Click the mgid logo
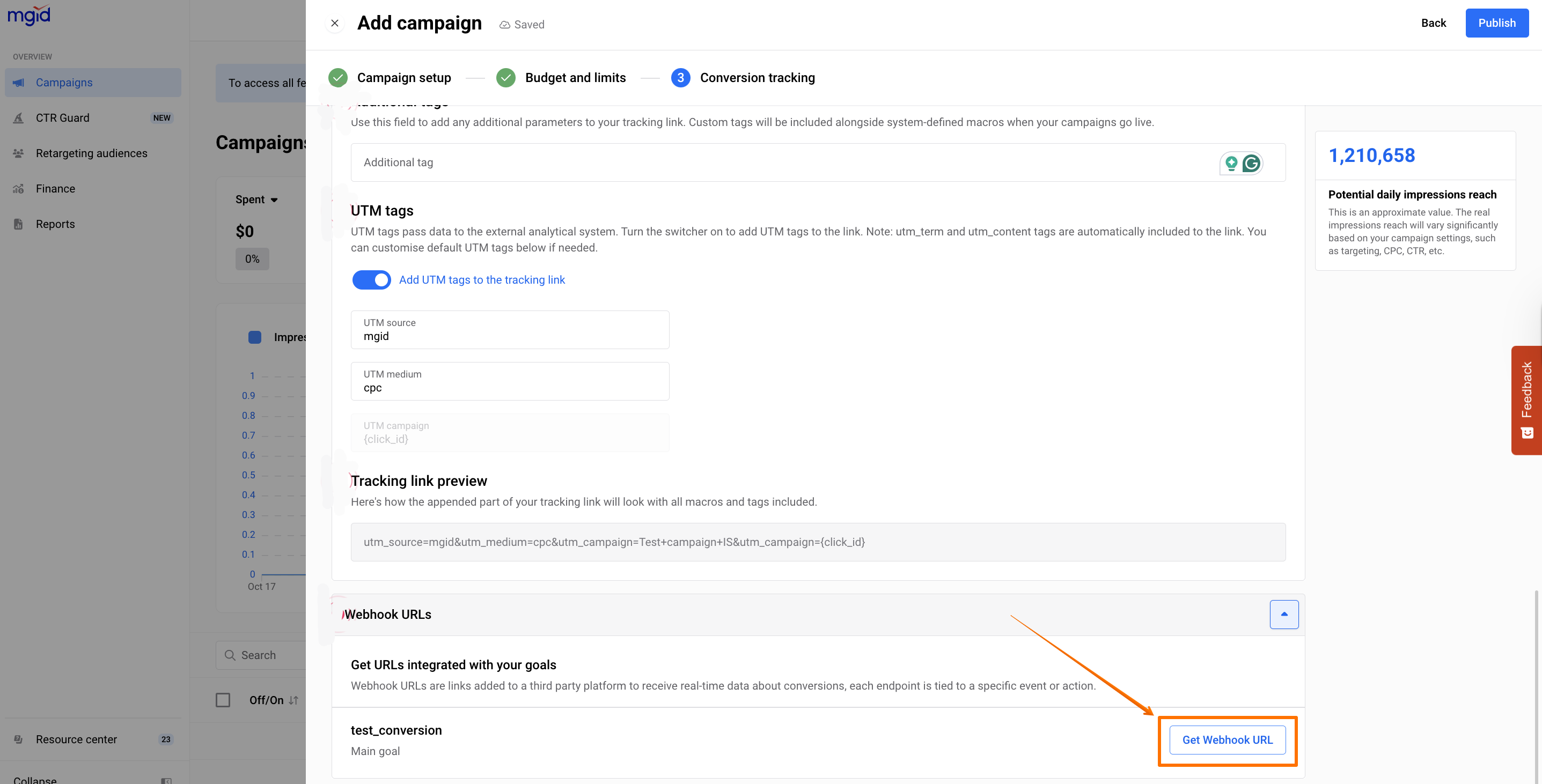The height and width of the screenshot is (784, 1542). tap(29, 14)
